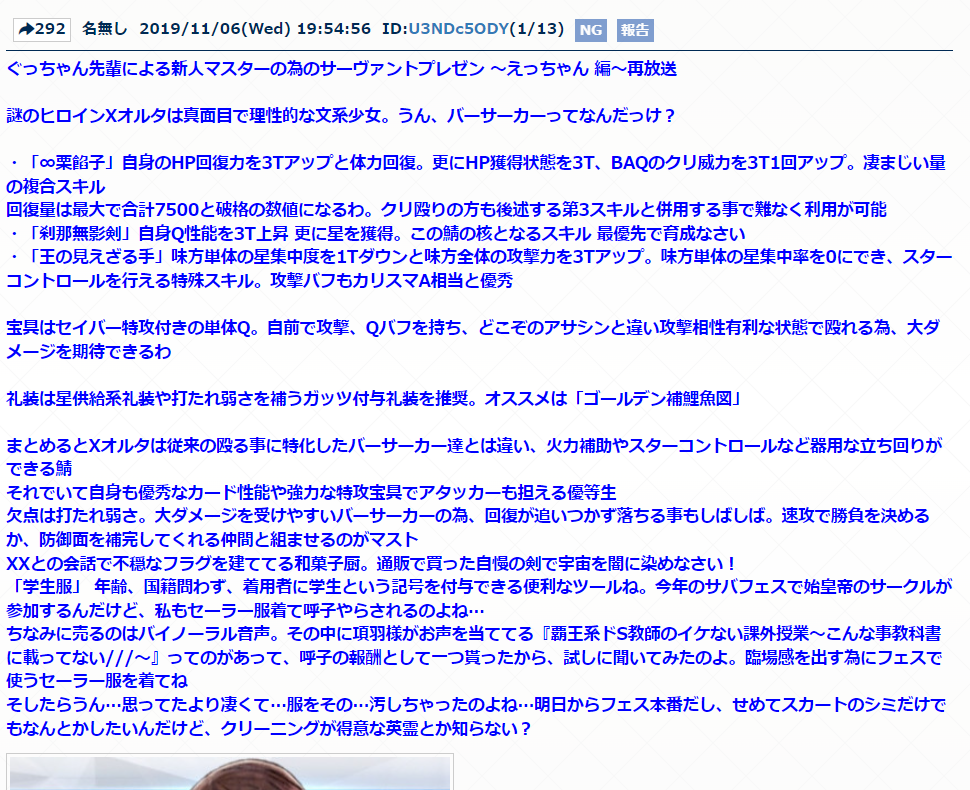Open the attached image thumbnail below the post
This screenshot has width=970, height=790.
click(230, 771)
